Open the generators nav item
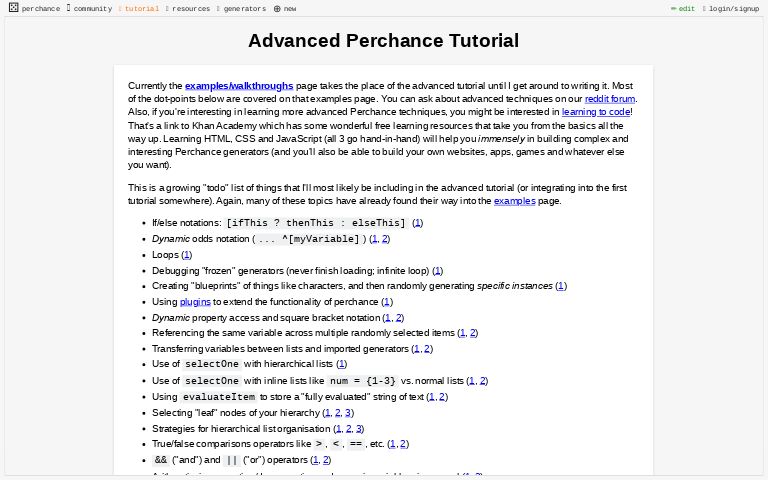This screenshot has height=480, width=768. pyautogui.click(x=241, y=8)
